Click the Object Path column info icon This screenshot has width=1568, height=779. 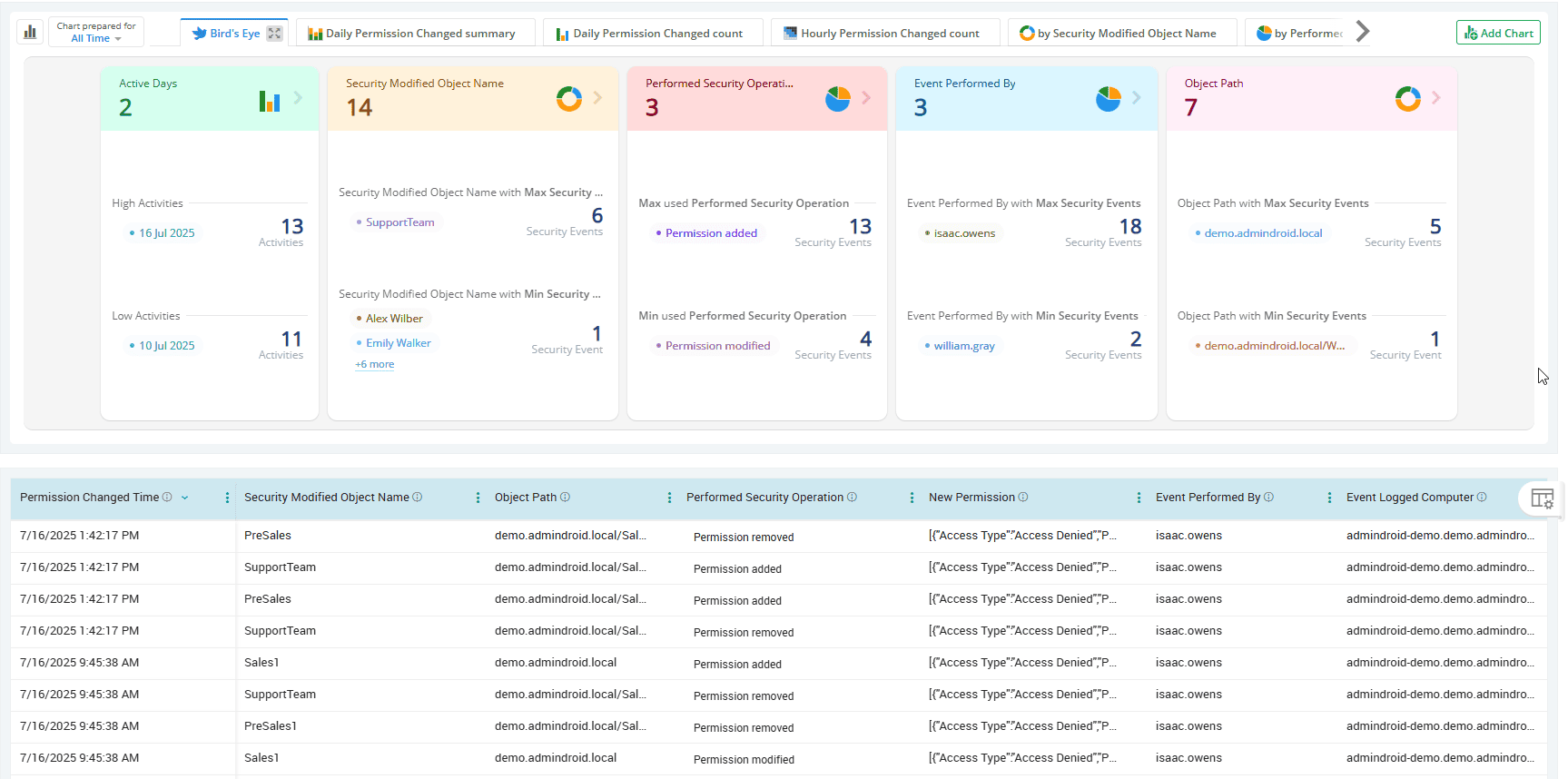click(565, 497)
